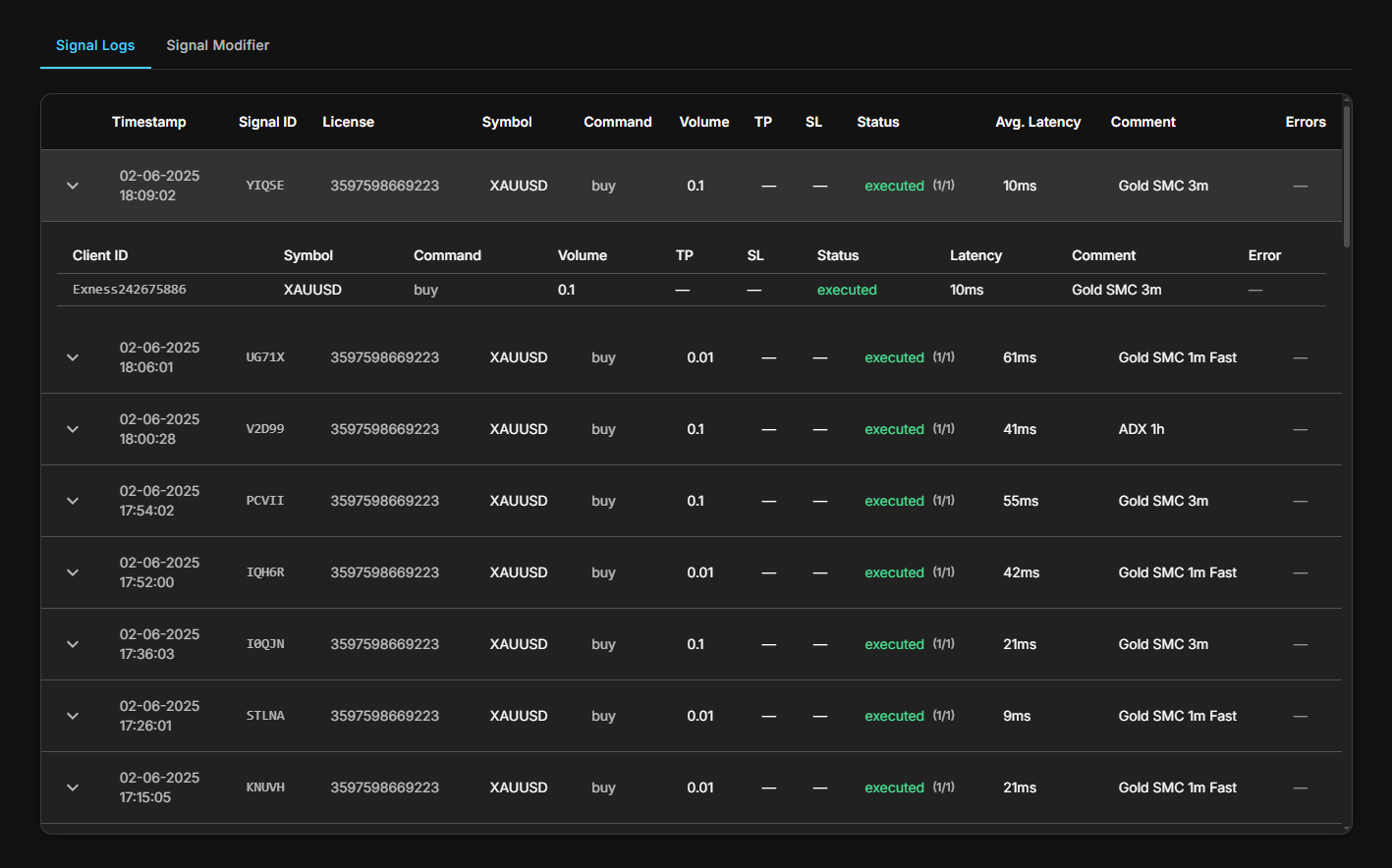Click the Gold SMC 3m comment on PCVII
This screenshot has height=868, width=1392.
(1163, 500)
